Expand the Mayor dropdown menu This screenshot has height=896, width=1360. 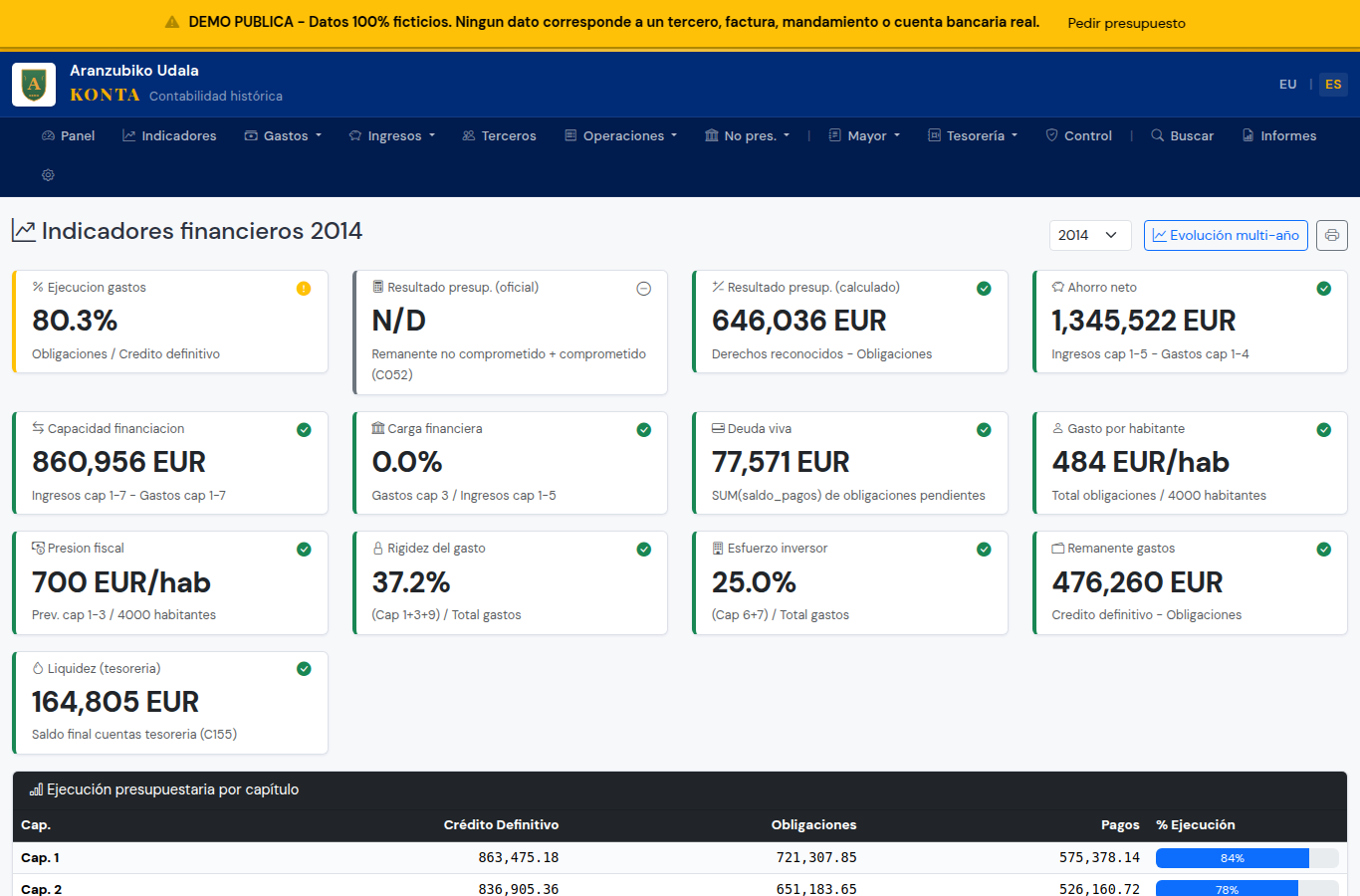tap(864, 136)
